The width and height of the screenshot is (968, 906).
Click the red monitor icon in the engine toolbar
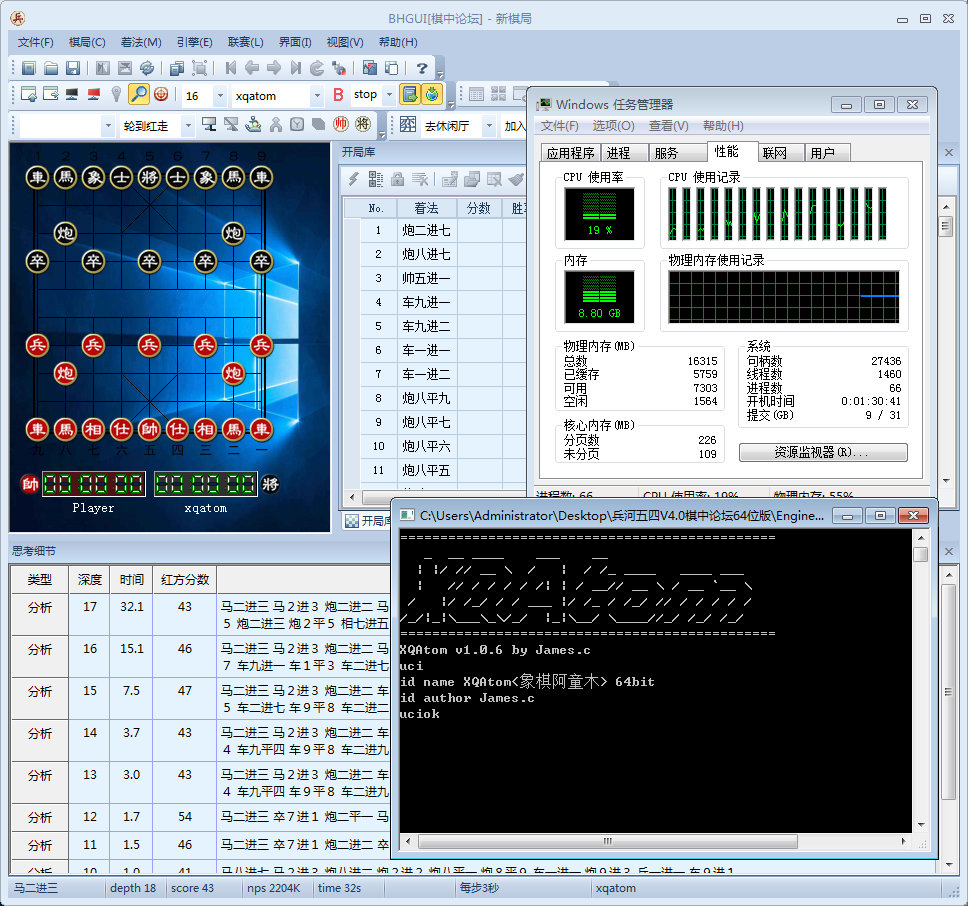click(94, 94)
